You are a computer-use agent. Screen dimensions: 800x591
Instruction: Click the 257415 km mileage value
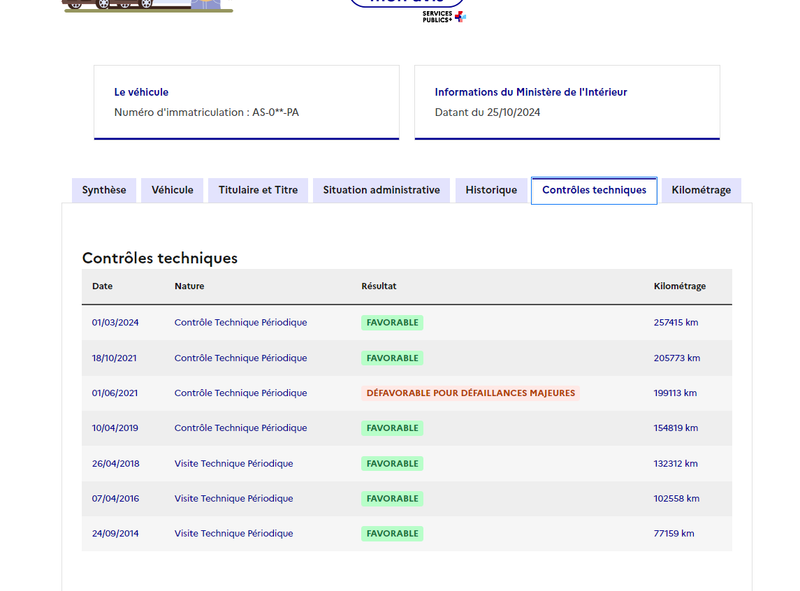point(676,323)
